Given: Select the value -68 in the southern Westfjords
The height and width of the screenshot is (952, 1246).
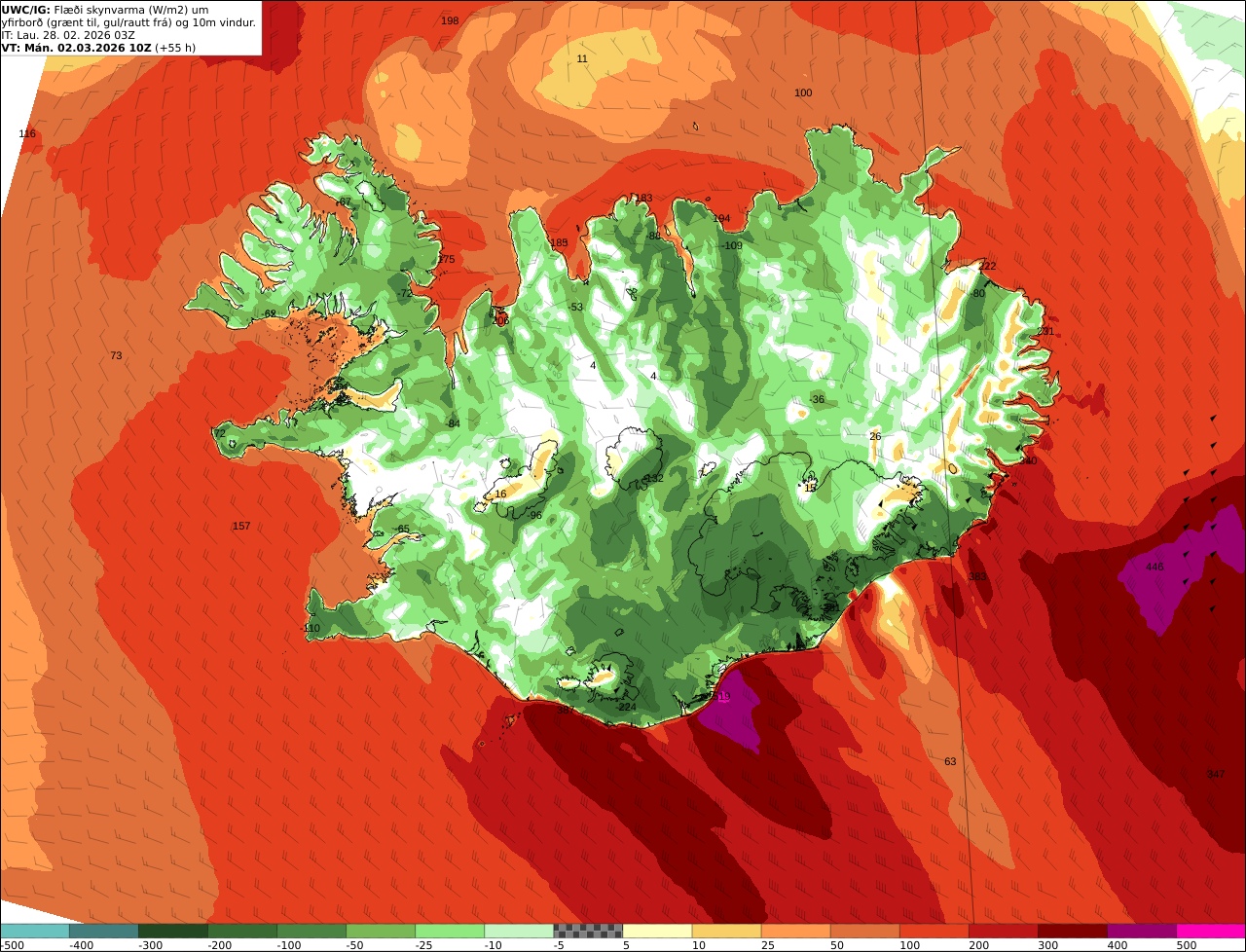Looking at the screenshot, I should (x=269, y=313).
